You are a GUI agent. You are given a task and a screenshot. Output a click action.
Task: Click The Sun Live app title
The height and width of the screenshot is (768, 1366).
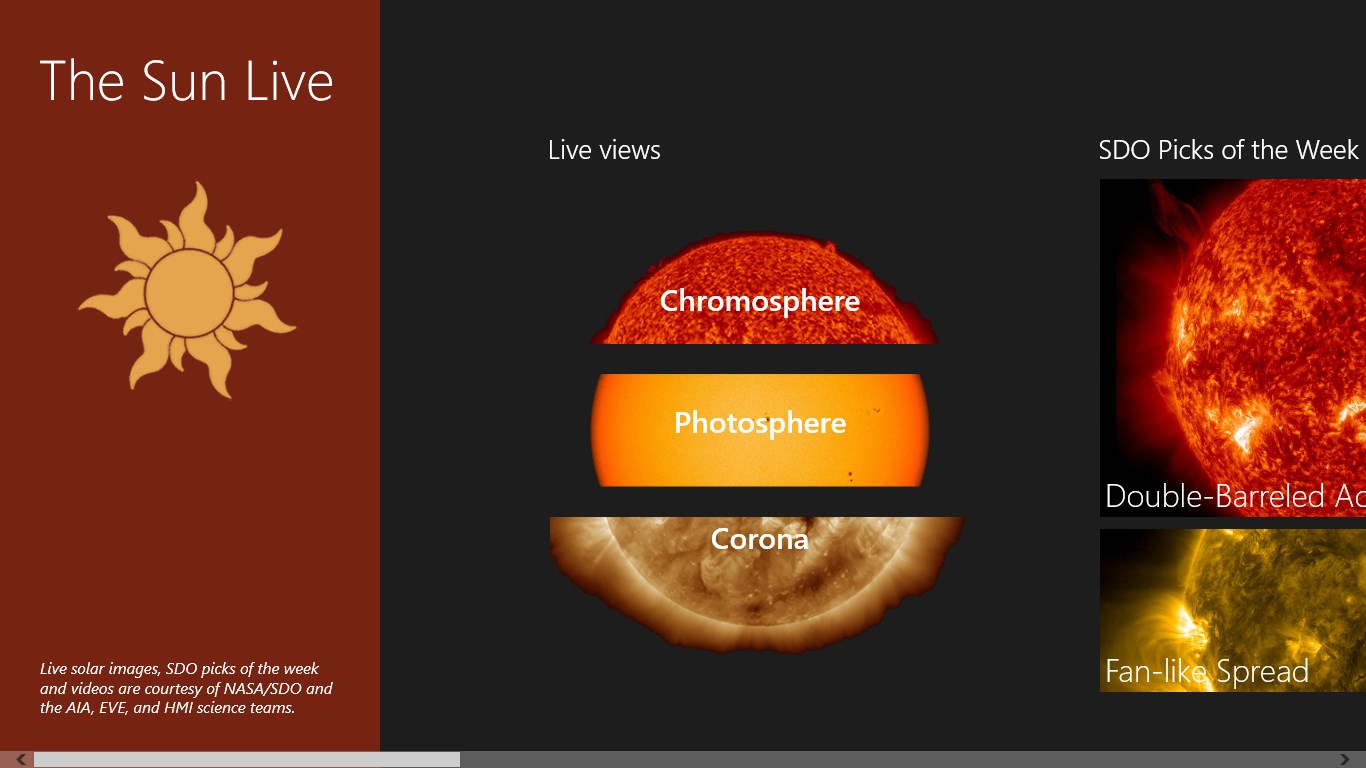click(x=186, y=80)
